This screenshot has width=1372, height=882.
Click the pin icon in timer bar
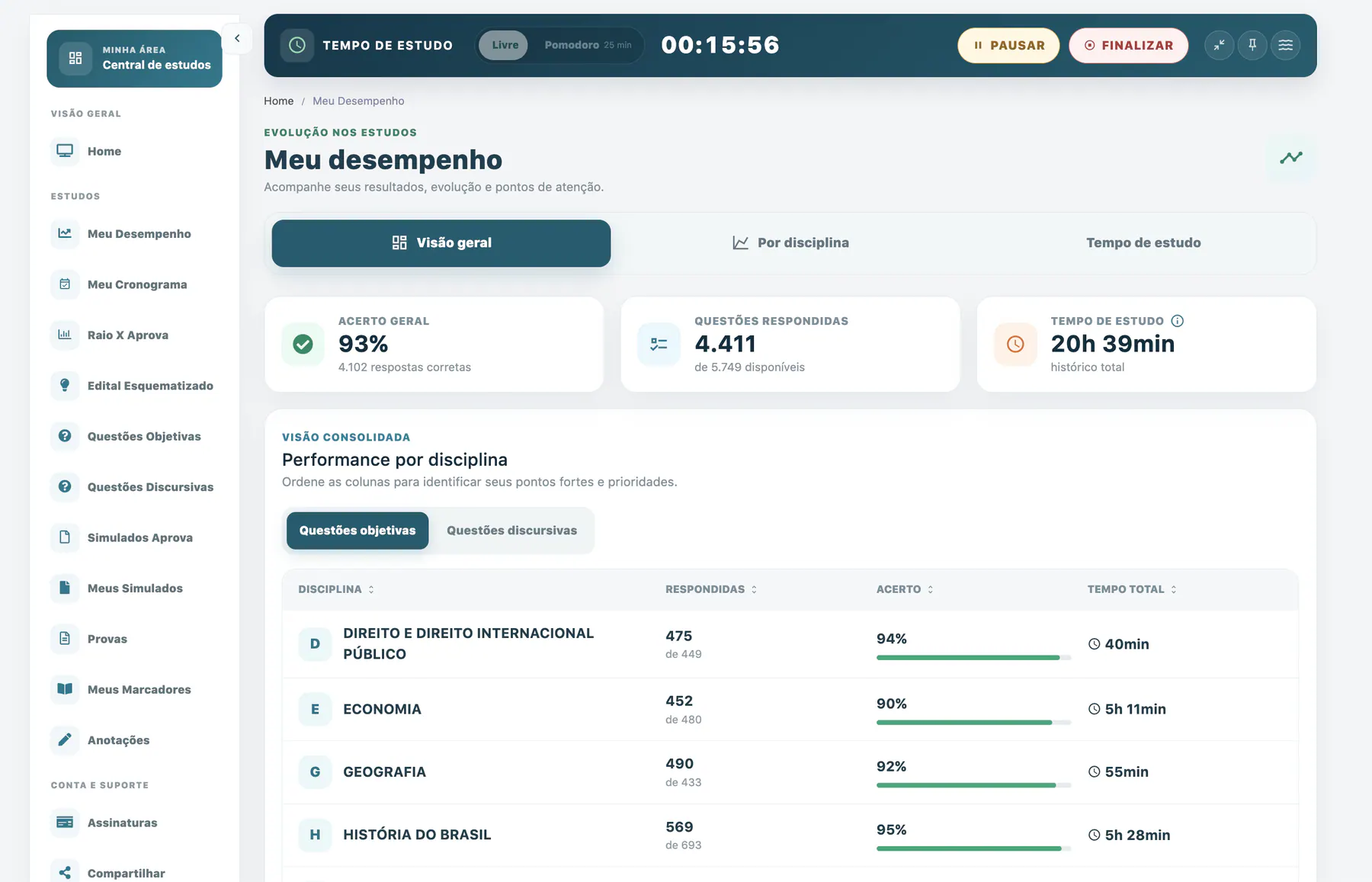coord(1252,45)
